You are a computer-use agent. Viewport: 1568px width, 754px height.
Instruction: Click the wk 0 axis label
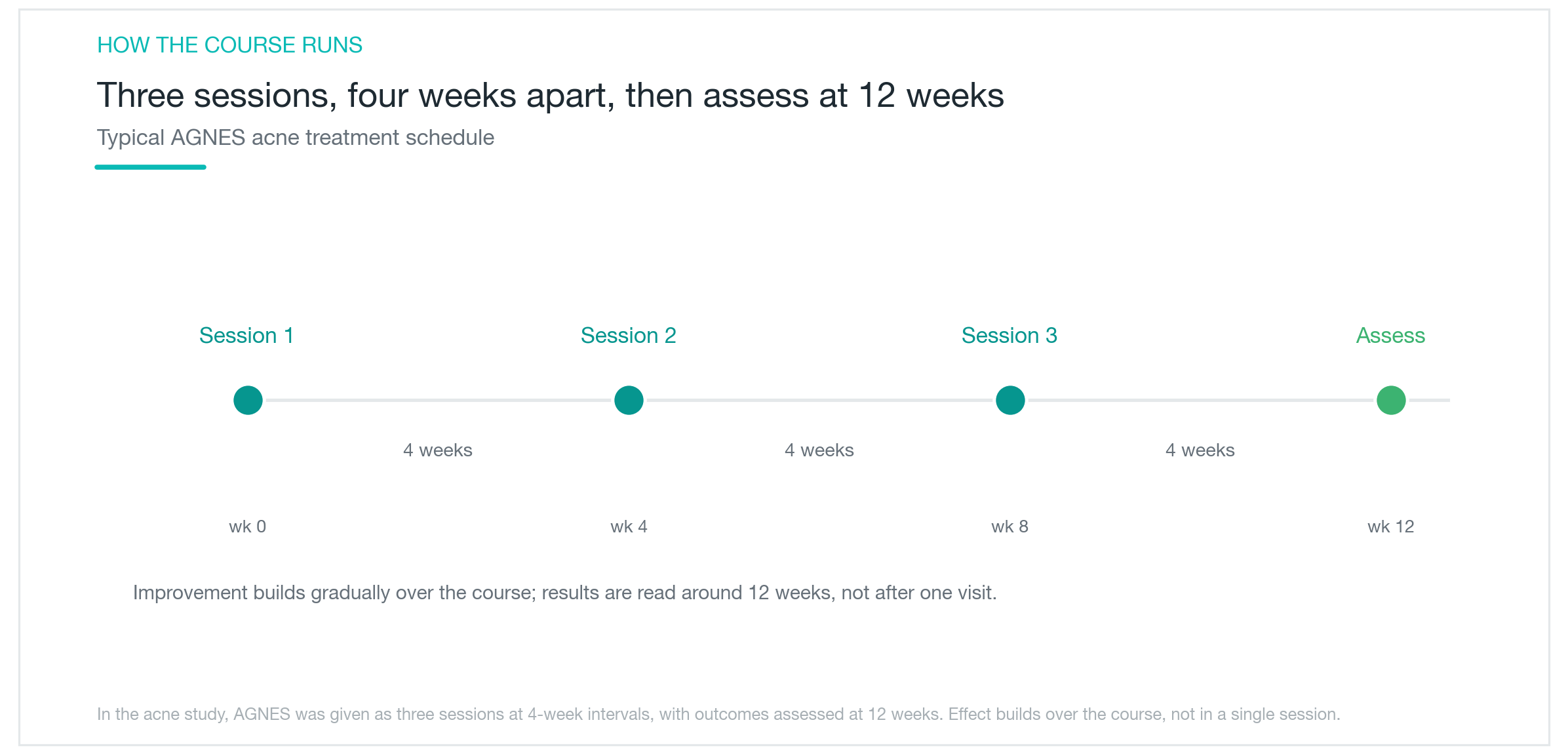(247, 526)
